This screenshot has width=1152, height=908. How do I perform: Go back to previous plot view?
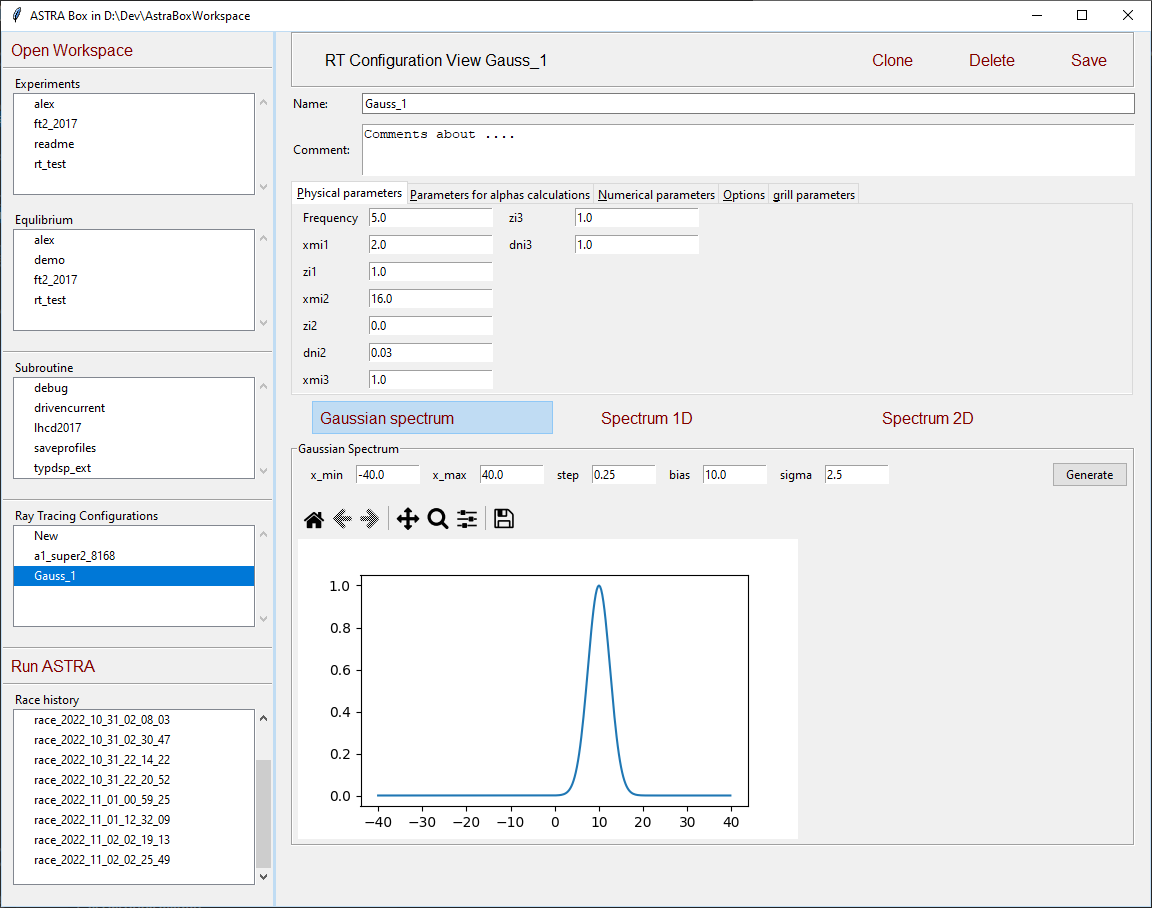(342, 519)
